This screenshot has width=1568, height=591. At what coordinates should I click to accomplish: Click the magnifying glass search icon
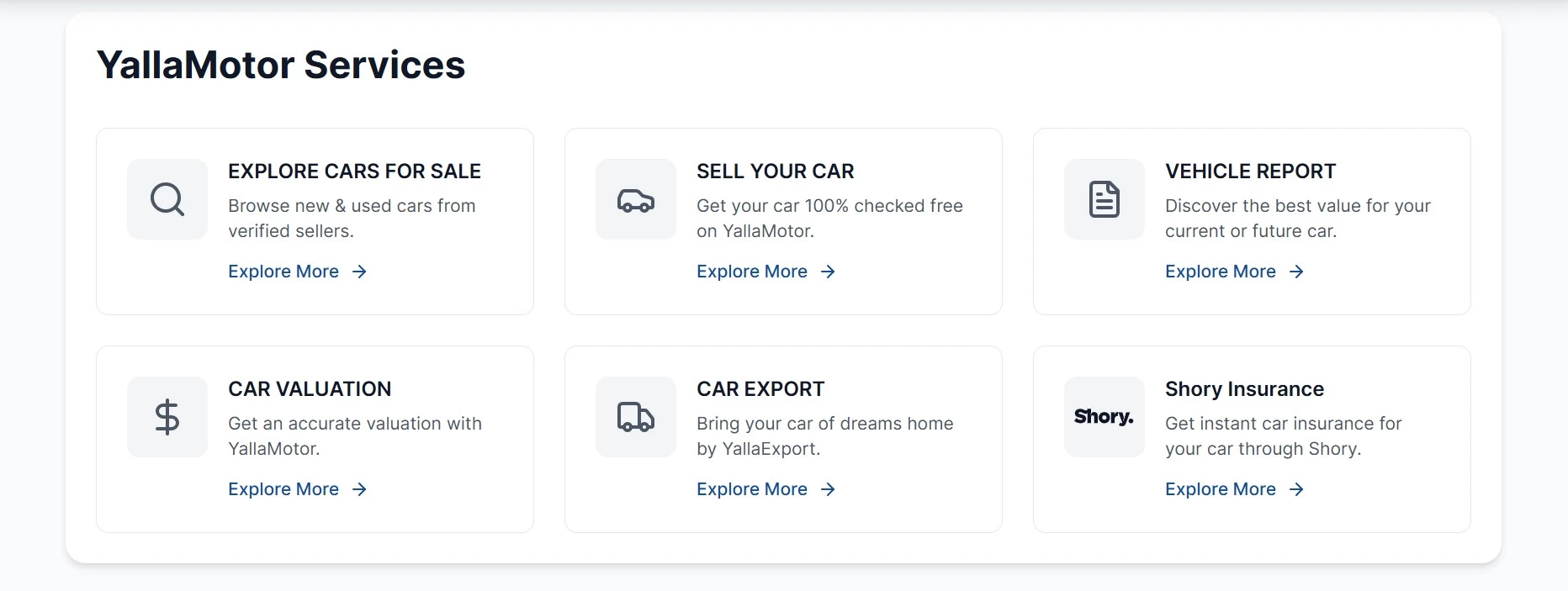[x=167, y=199]
